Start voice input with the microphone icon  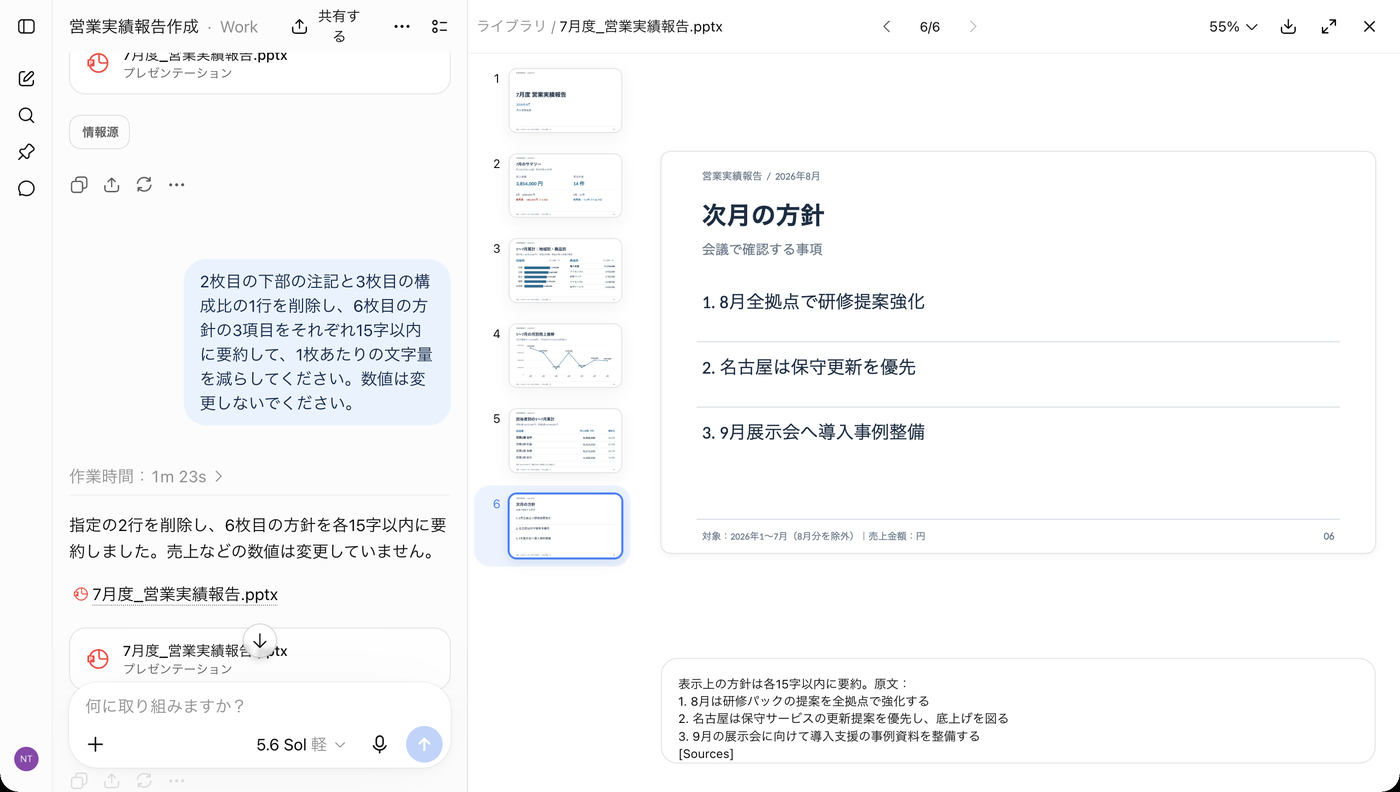pos(379,744)
